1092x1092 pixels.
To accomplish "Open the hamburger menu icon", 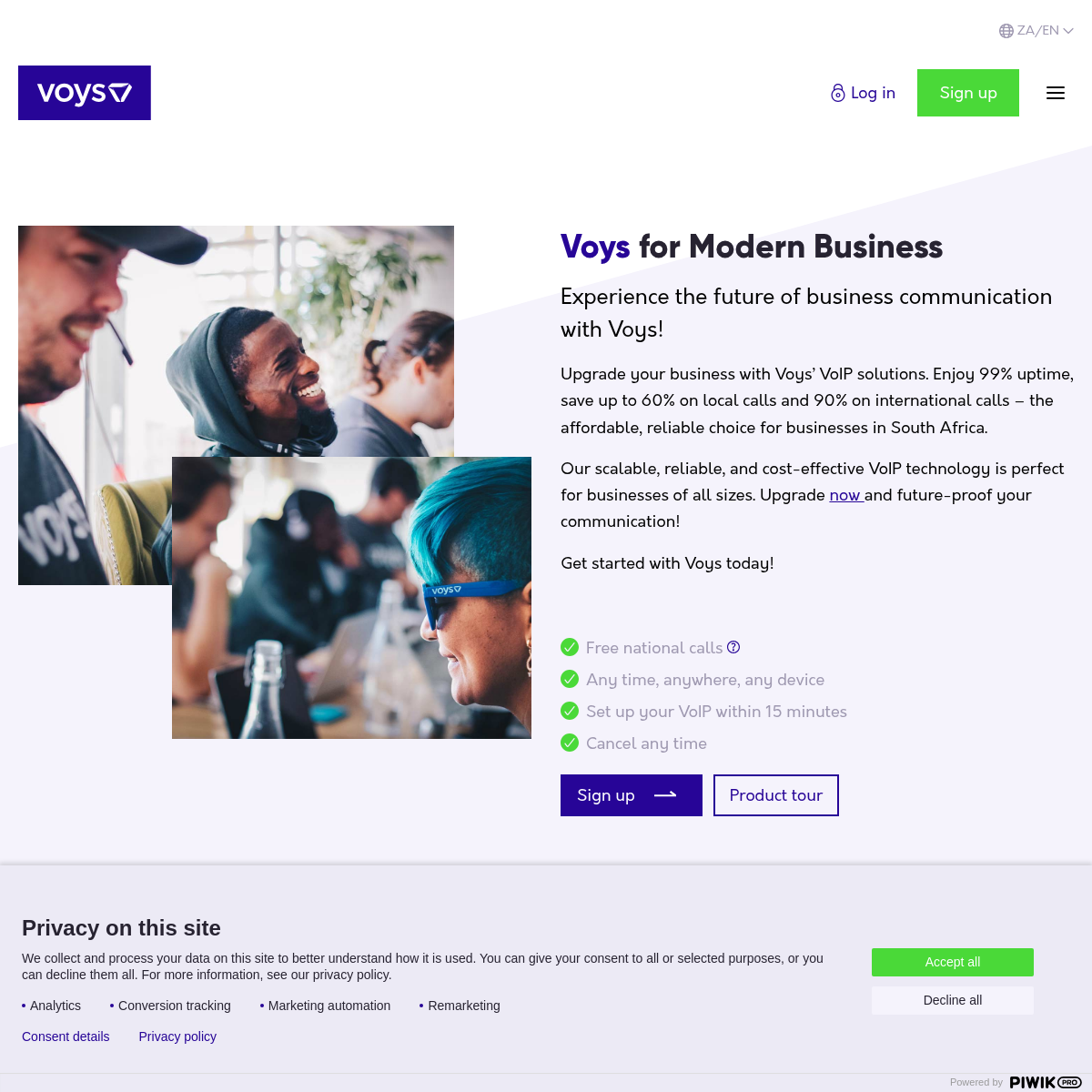I will 1056,93.
